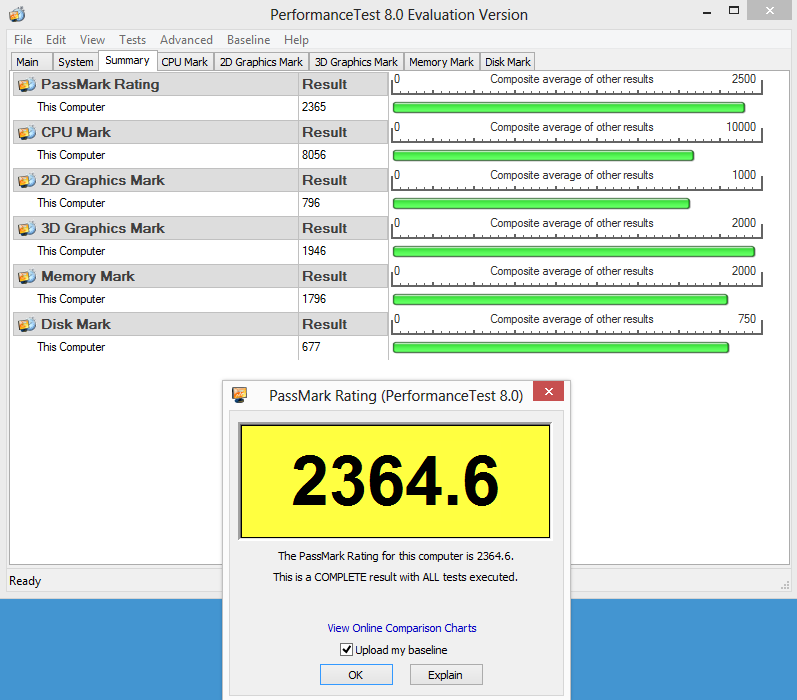This screenshot has width=797, height=700.
Task: Select the 2D Graphics result value 796
Action: [311, 203]
